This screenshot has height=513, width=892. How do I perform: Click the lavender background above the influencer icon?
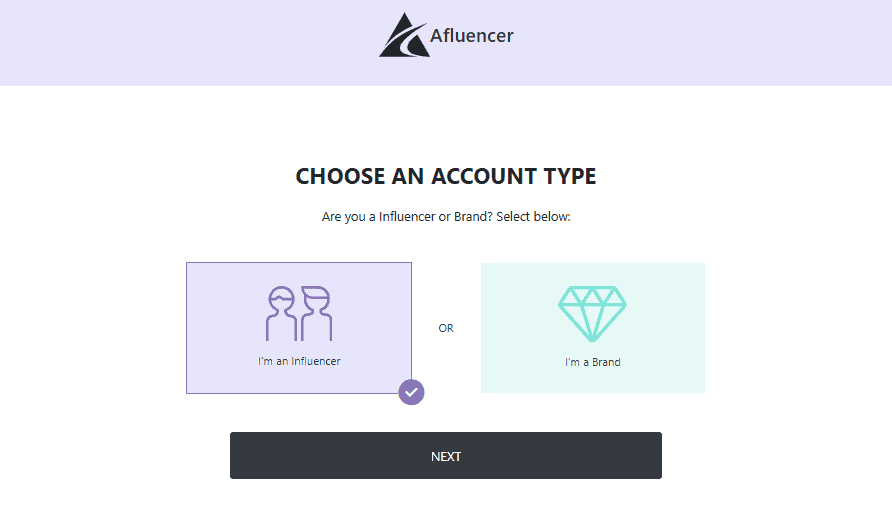tap(298, 274)
